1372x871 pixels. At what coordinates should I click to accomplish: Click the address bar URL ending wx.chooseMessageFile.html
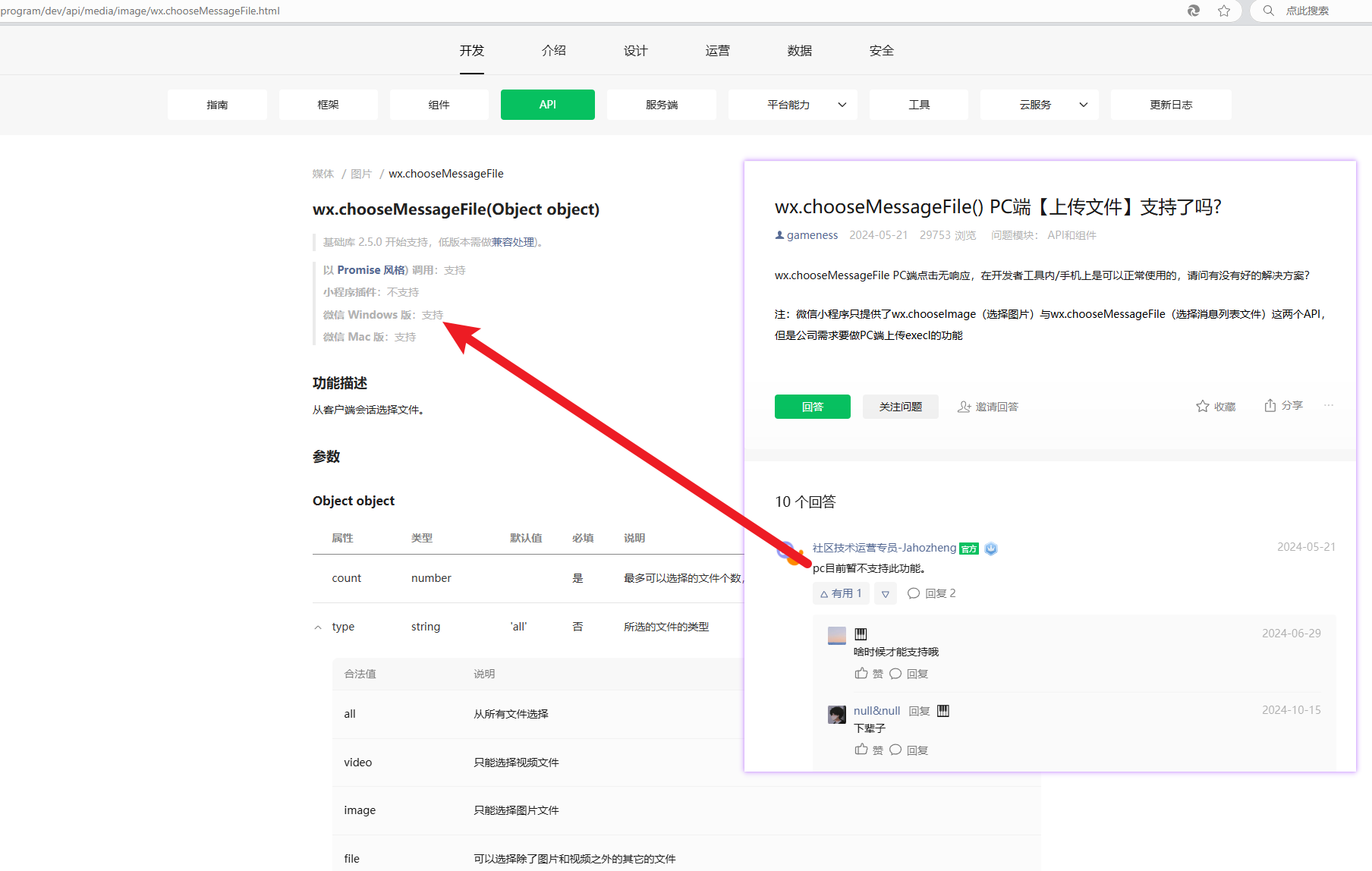coord(140,11)
